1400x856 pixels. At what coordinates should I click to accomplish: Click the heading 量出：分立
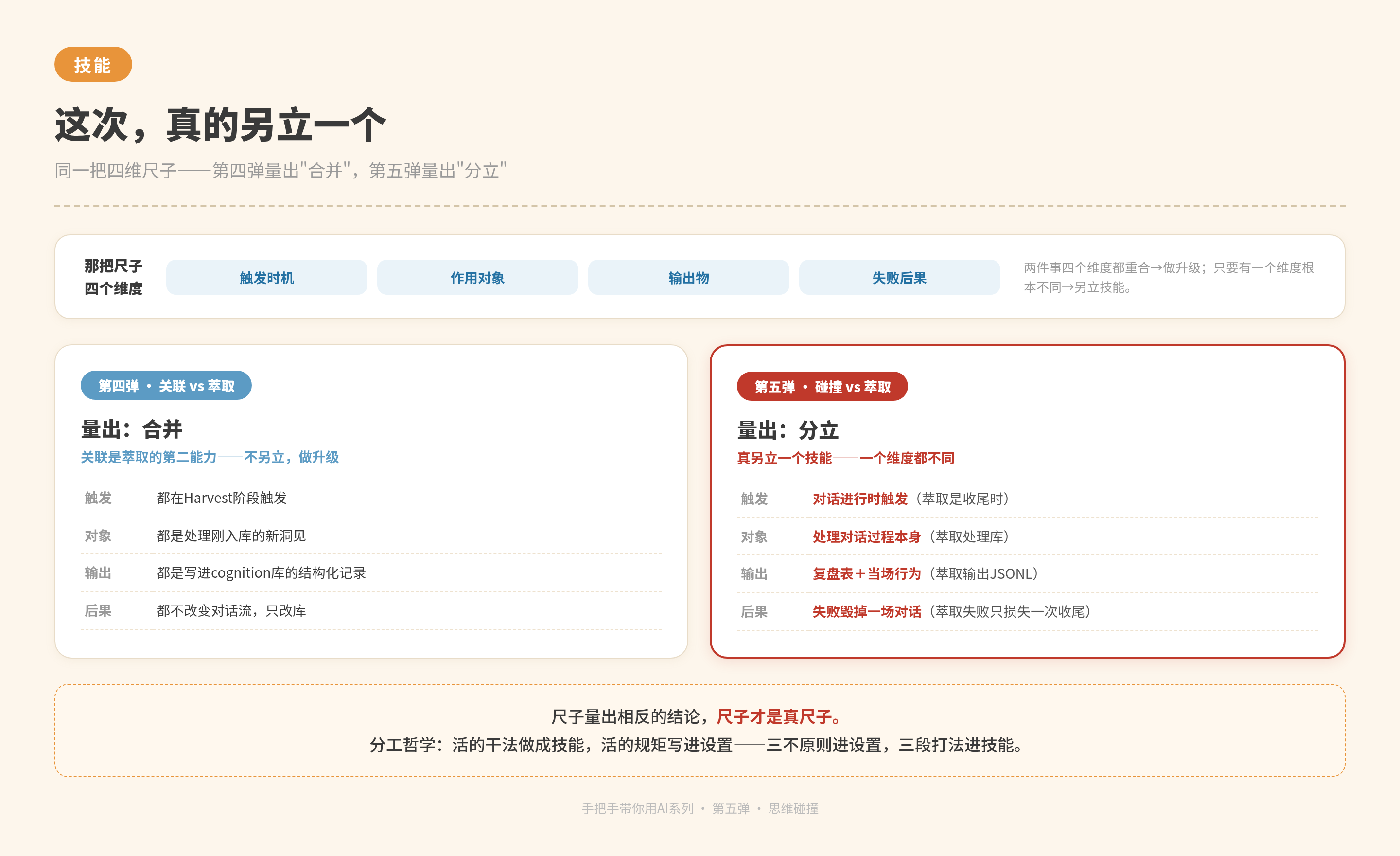coord(787,430)
